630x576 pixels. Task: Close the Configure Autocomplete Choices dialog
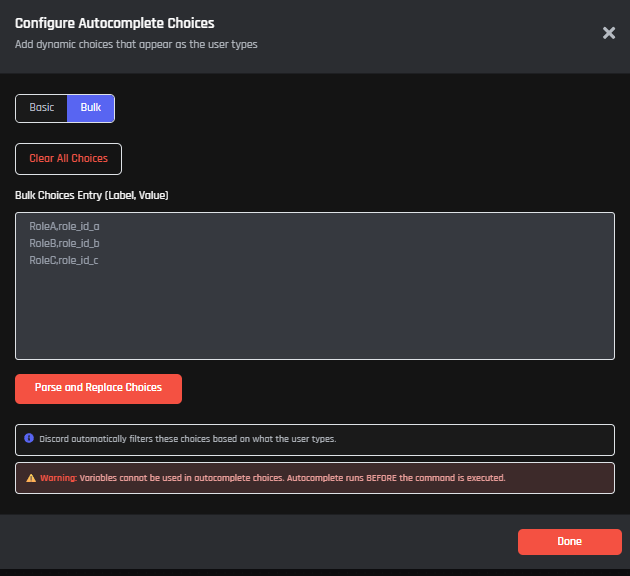[x=608, y=33]
